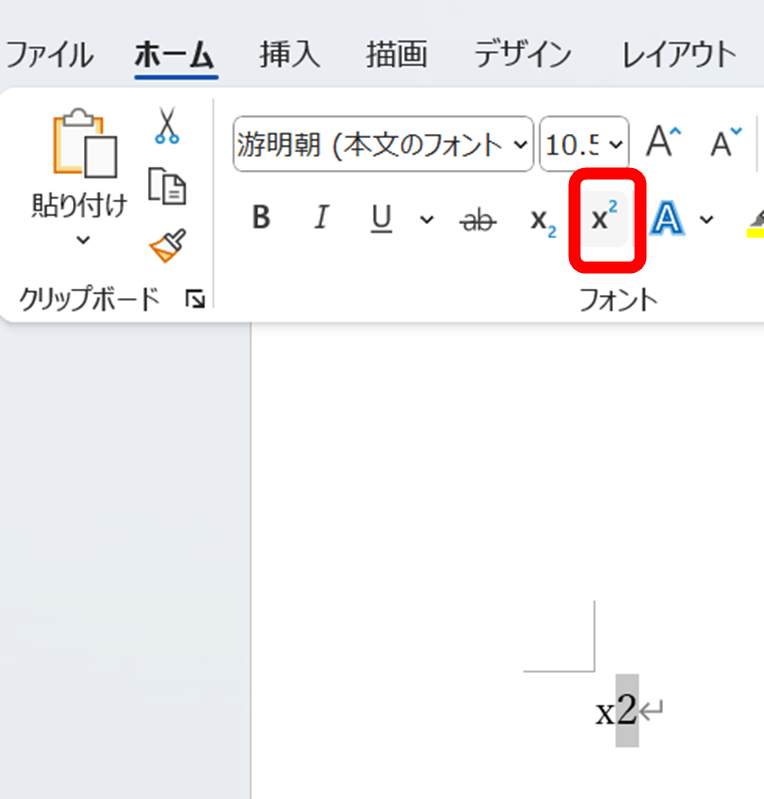This screenshot has height=799, width=764.
Task: Decrease font size with the smaller A icon
Action: 726,143
